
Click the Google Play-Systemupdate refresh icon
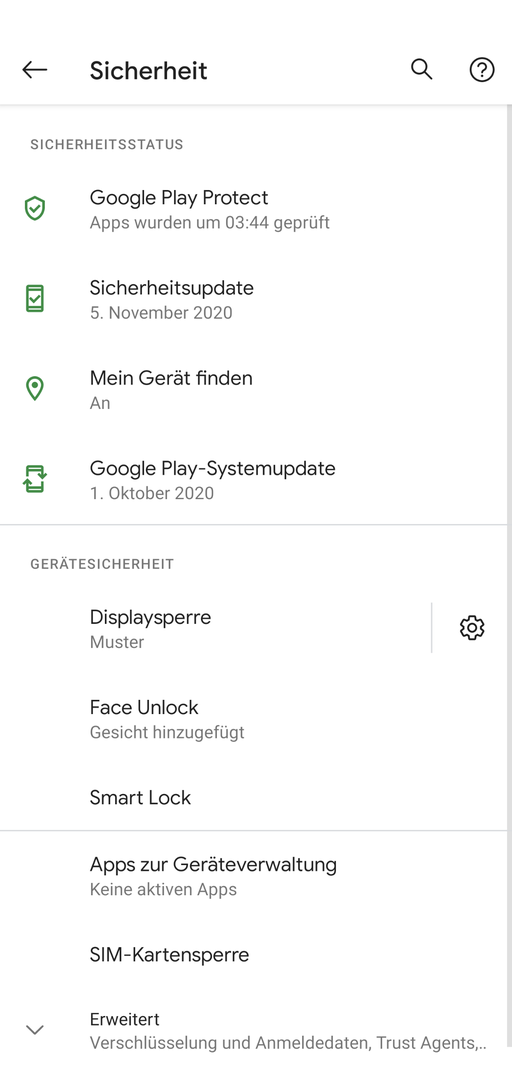(34, 479)
